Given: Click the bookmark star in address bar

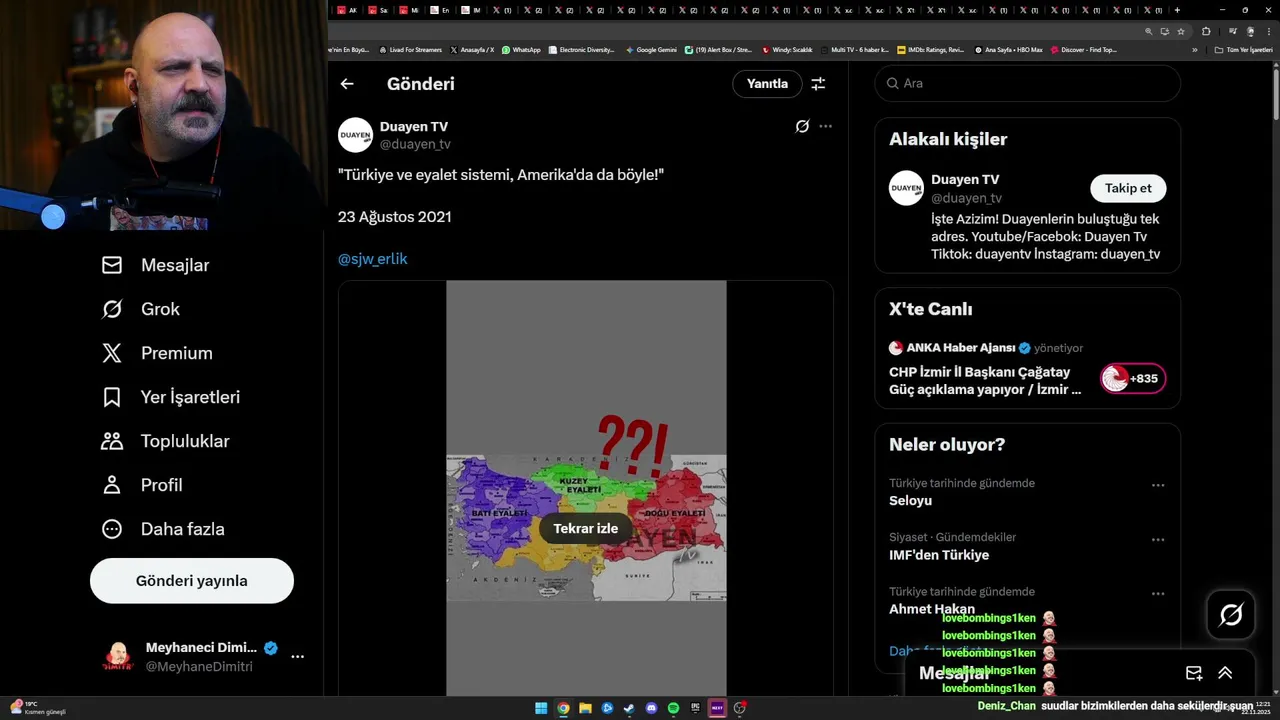Looking at the screenshot, I should [1181, 31].
